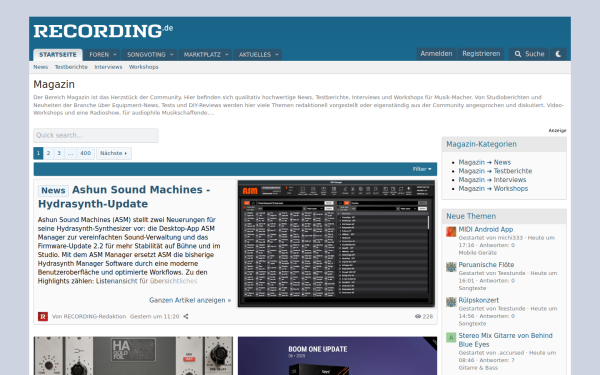Click Ganzen Artikel anzeigen link

[x=190, y=300]
